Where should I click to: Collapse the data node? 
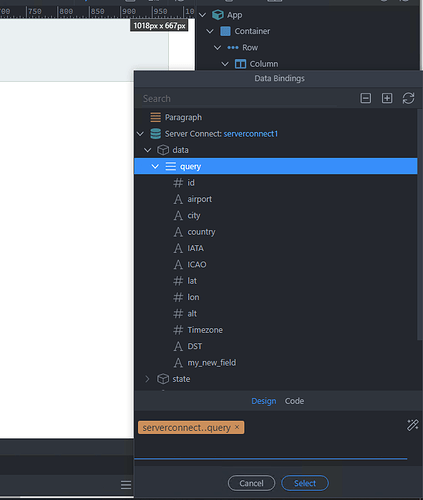tap(148, 150)
